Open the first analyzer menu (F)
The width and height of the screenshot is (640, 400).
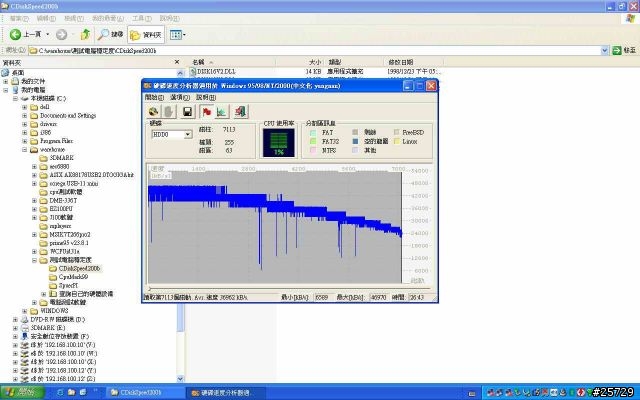click(x=154, y=97)
